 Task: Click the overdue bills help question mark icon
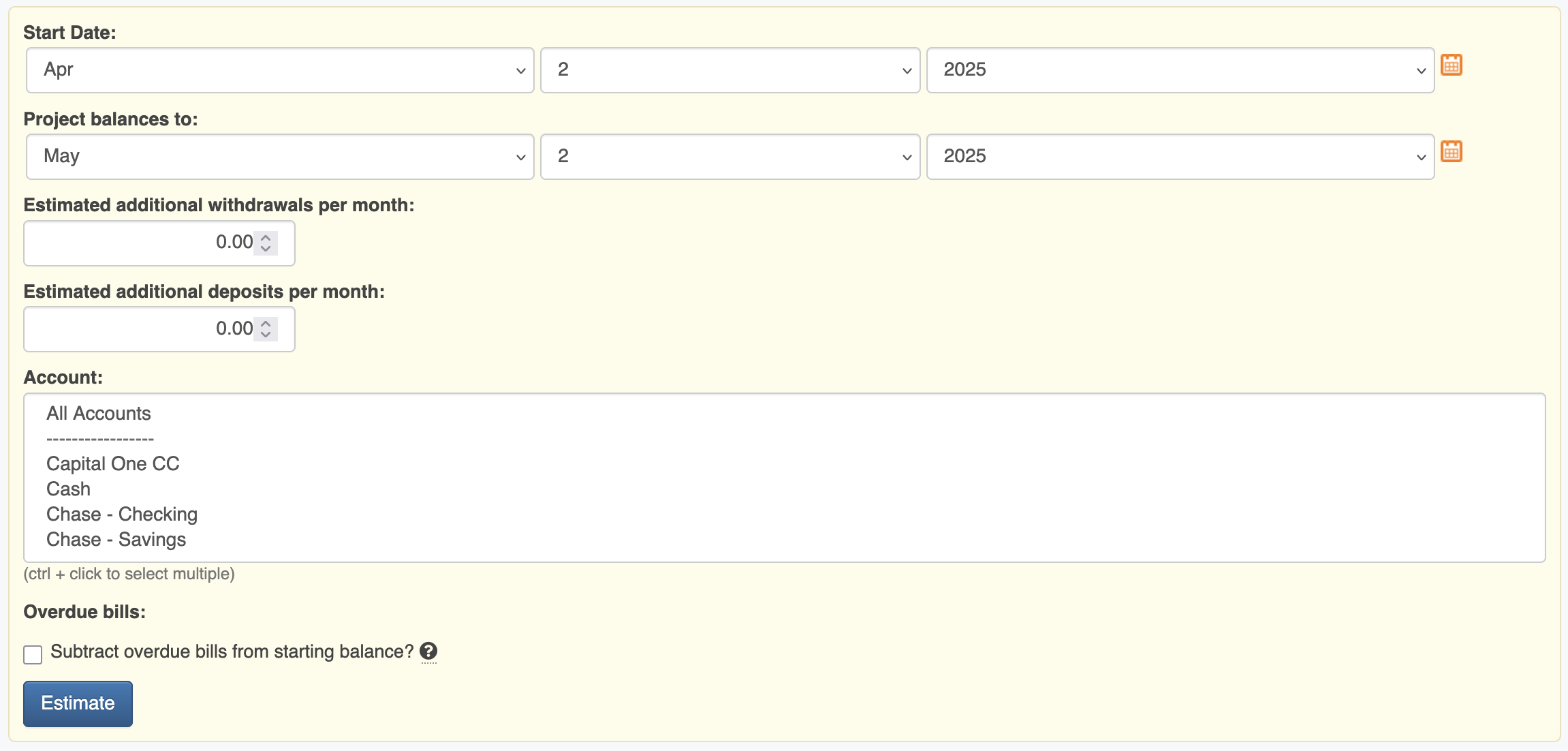tap(428, 652)
